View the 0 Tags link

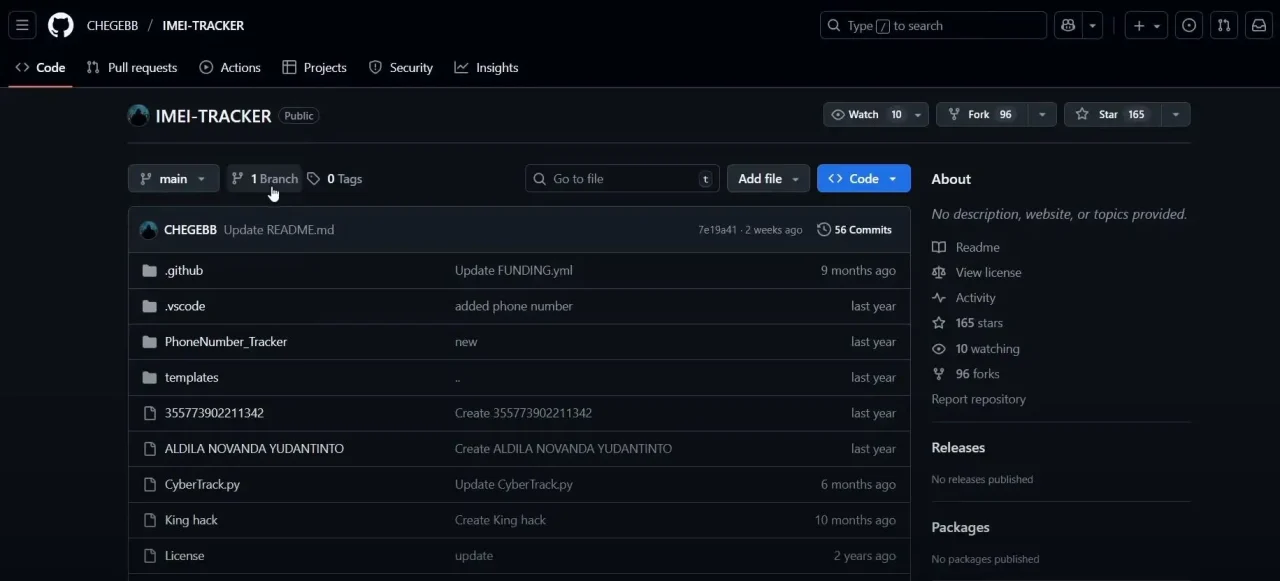click(335, 178)
